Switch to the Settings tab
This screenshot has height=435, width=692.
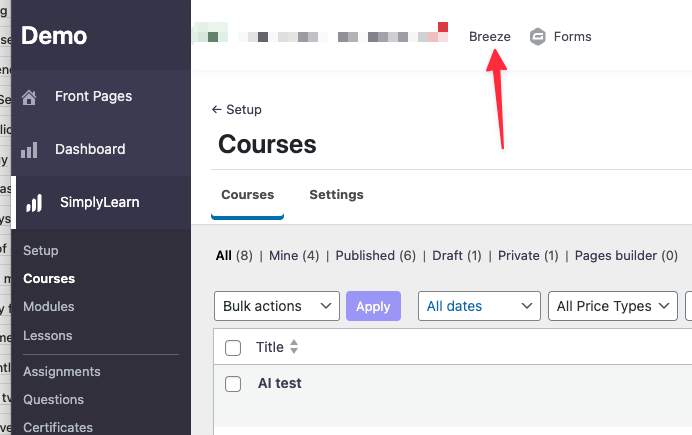coord(336,195)
